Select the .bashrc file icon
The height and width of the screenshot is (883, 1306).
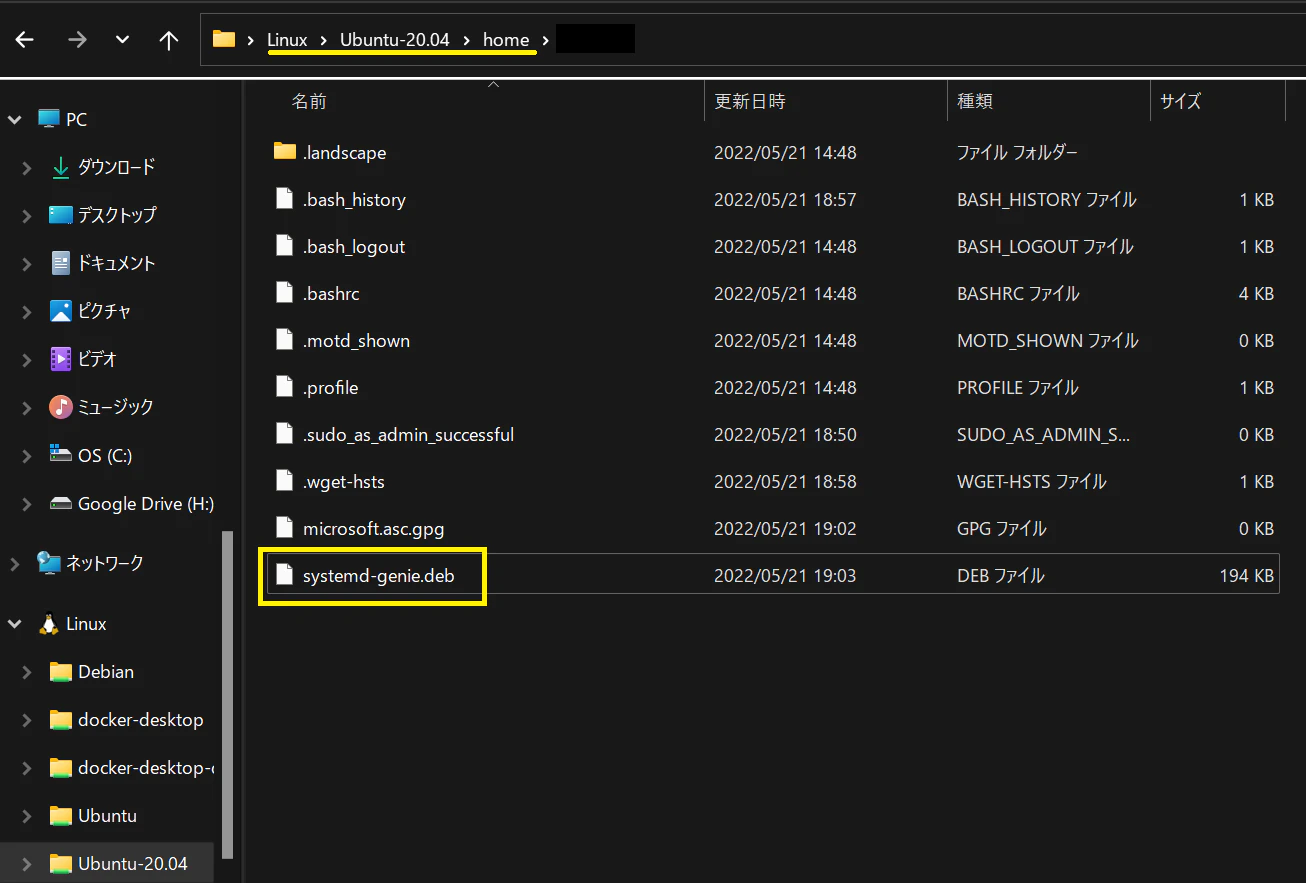point(285,293)
